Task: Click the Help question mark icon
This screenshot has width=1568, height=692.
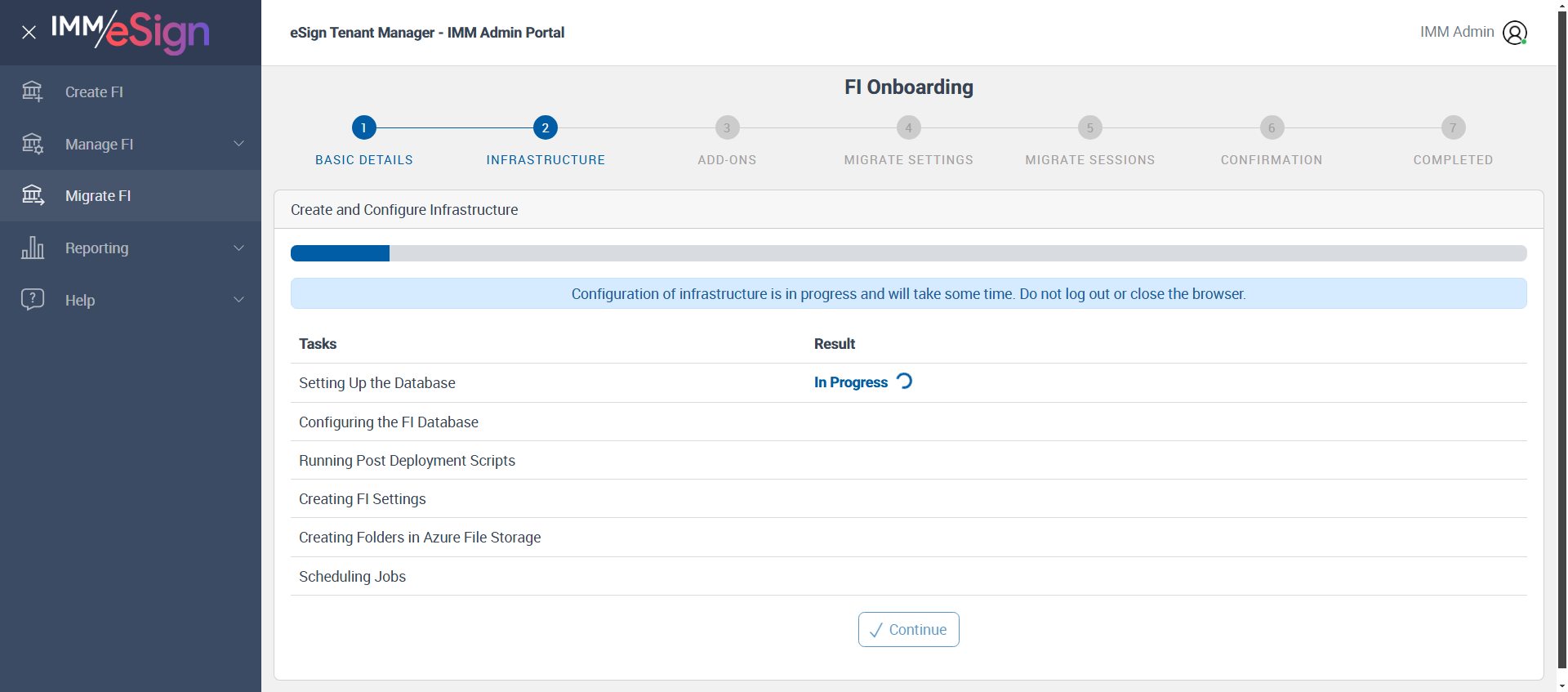Action: (33, 299)
